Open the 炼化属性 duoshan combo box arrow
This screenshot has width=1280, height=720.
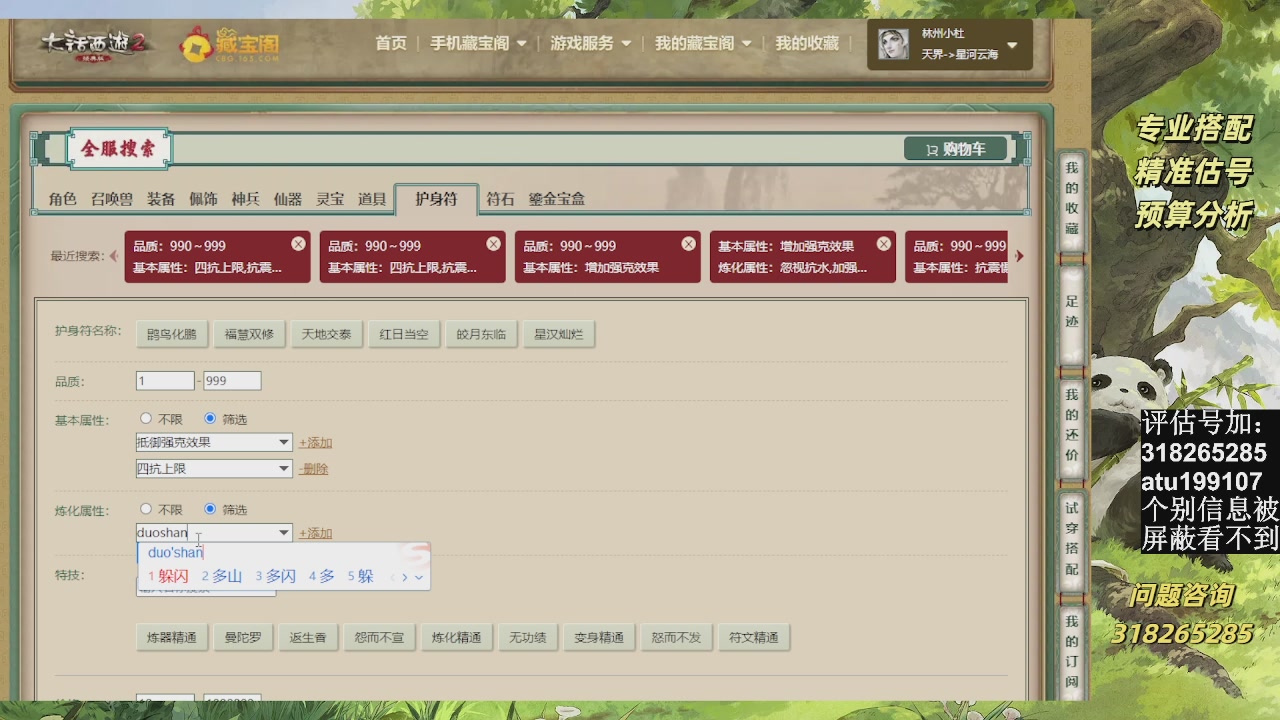(284, 533)
